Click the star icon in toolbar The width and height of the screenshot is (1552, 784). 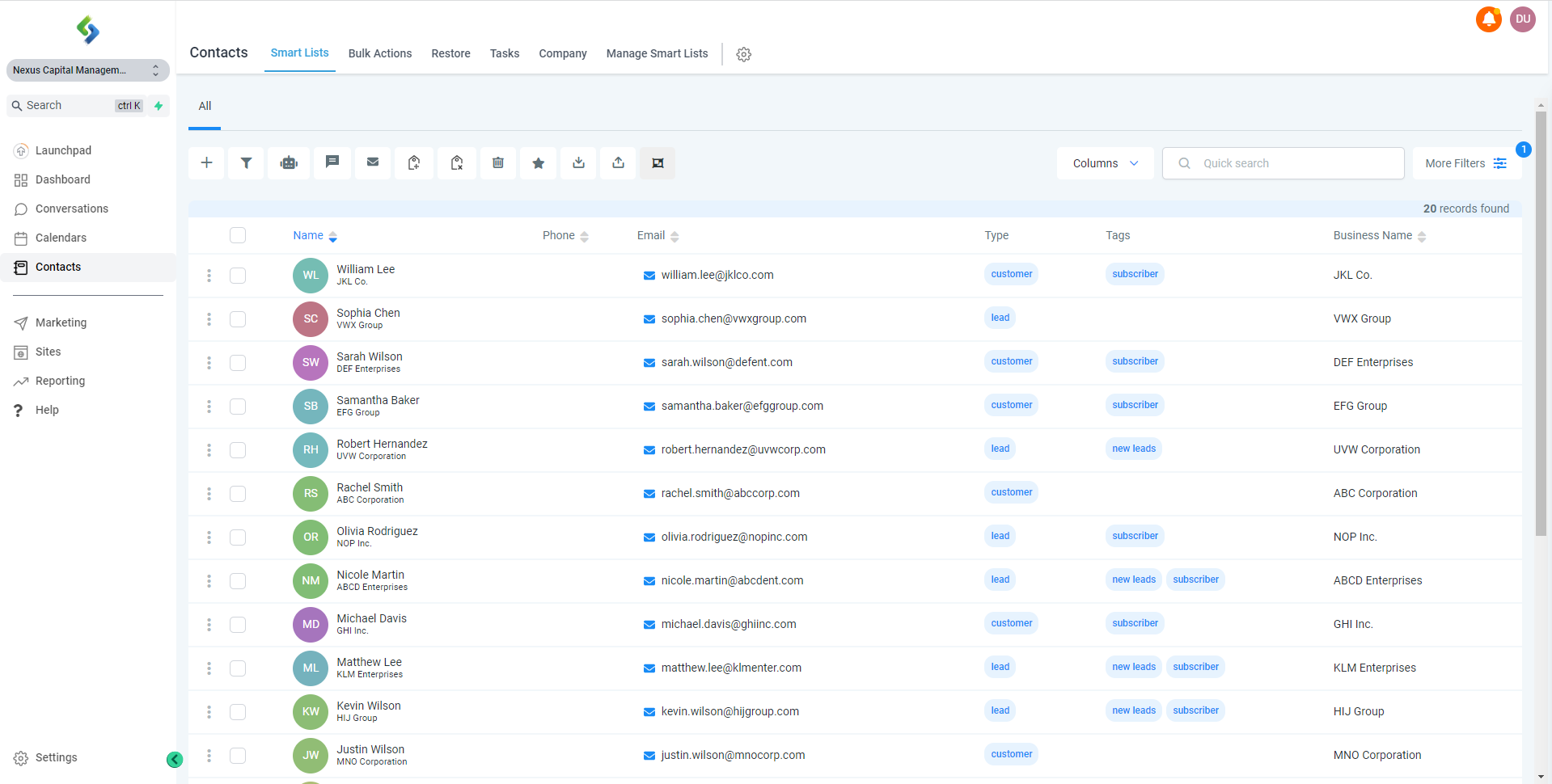point(539,163)
